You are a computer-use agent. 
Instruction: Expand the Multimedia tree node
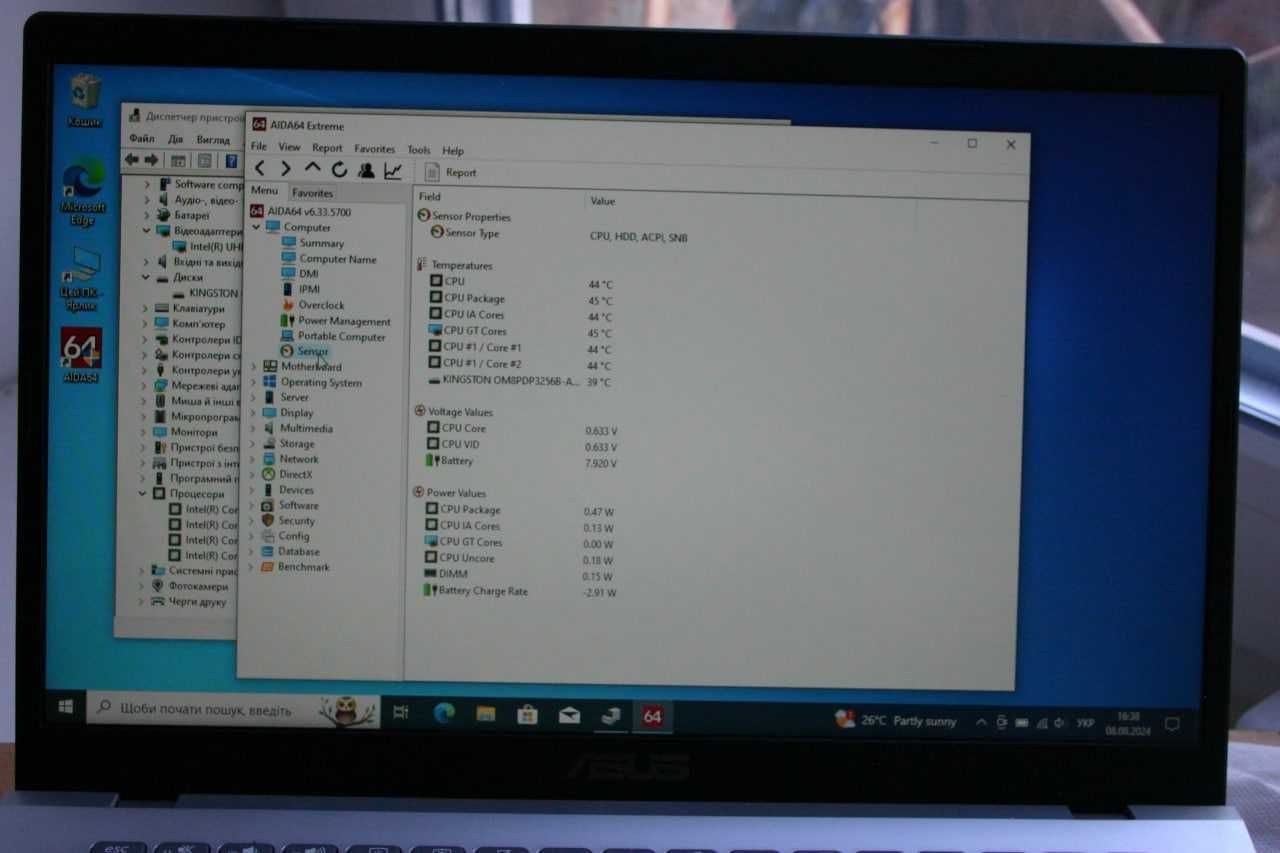pyautogui.click(x=253, y=428)
